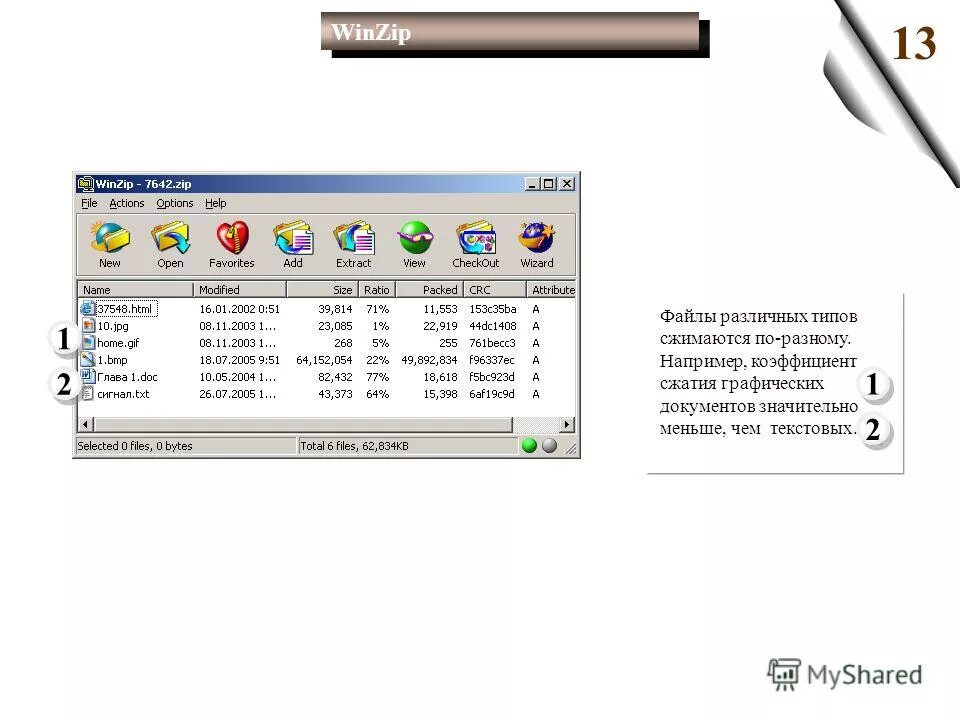Click the 71% ratio value
Viewport: 960px width, 720px height.
(x=377, y=309)
